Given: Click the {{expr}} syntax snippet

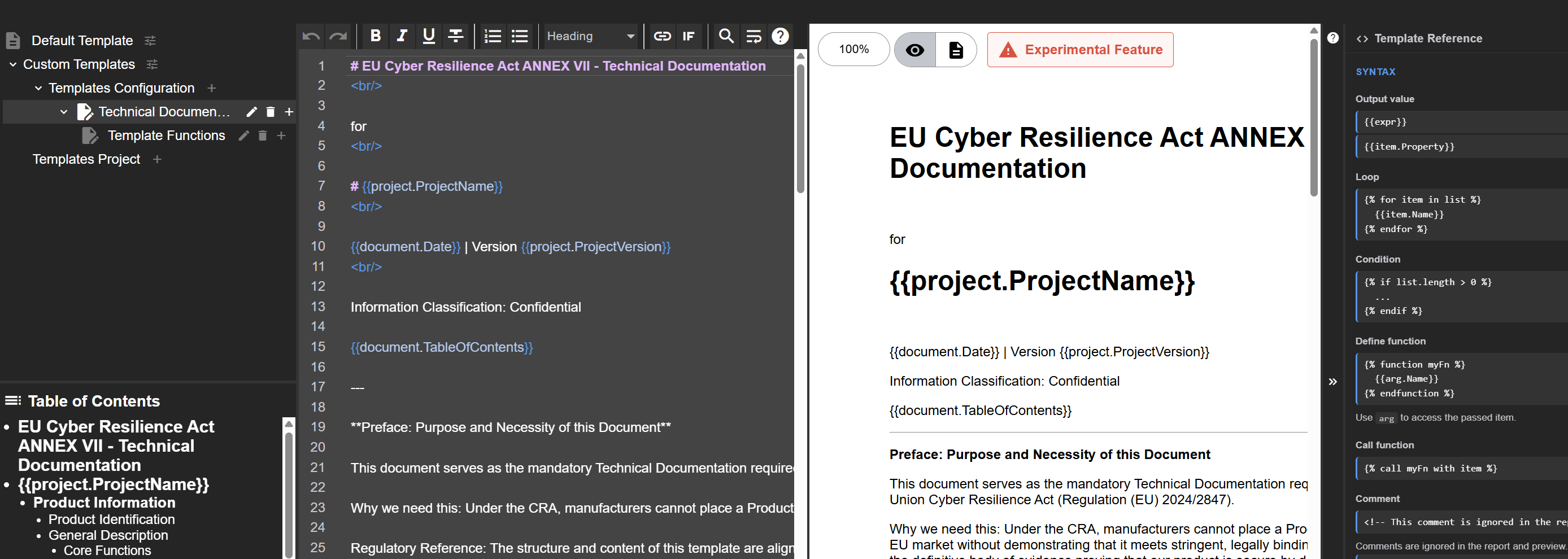Looking at the screenshot, I should pyautogui.click(x=1461, y=123).
